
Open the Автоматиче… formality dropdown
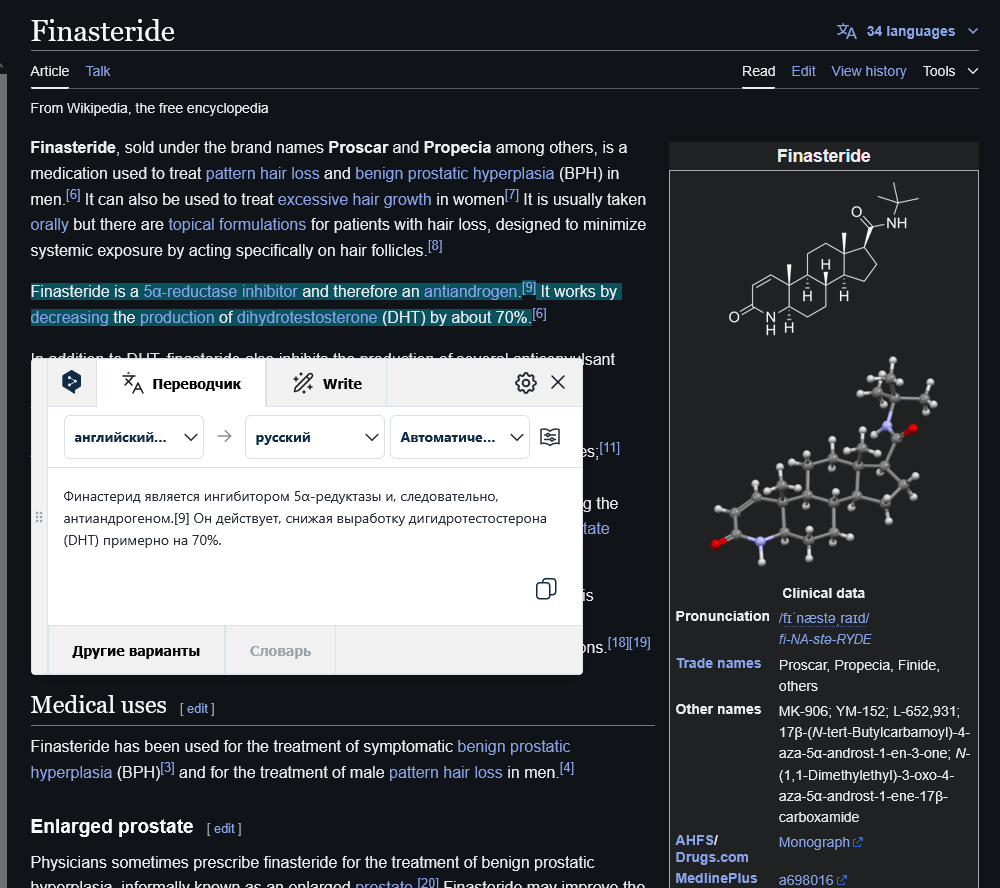tap(460, 437)
